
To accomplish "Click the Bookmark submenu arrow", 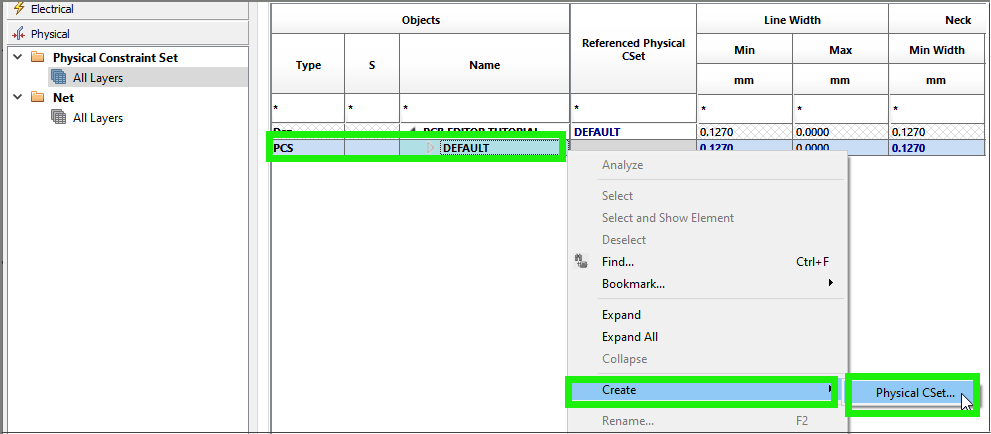I will coord(831,283).
